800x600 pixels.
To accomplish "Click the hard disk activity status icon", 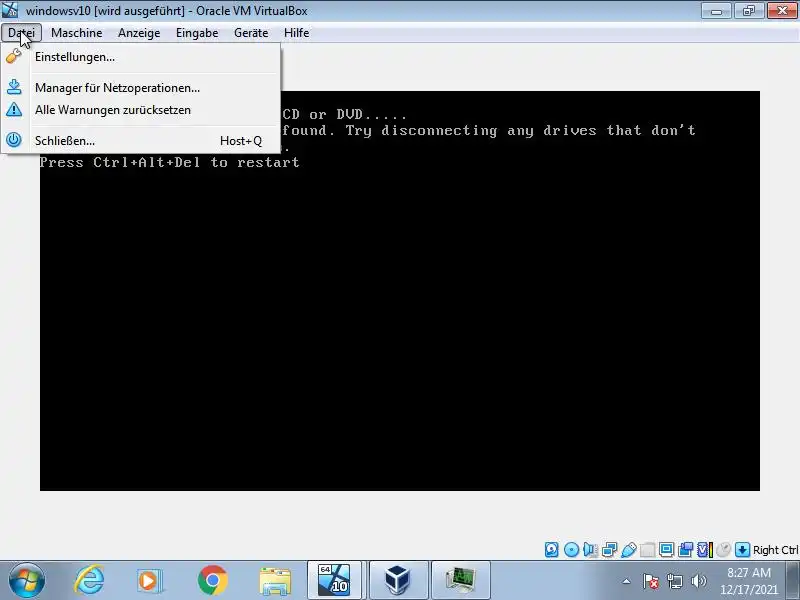I will (552, 549).
